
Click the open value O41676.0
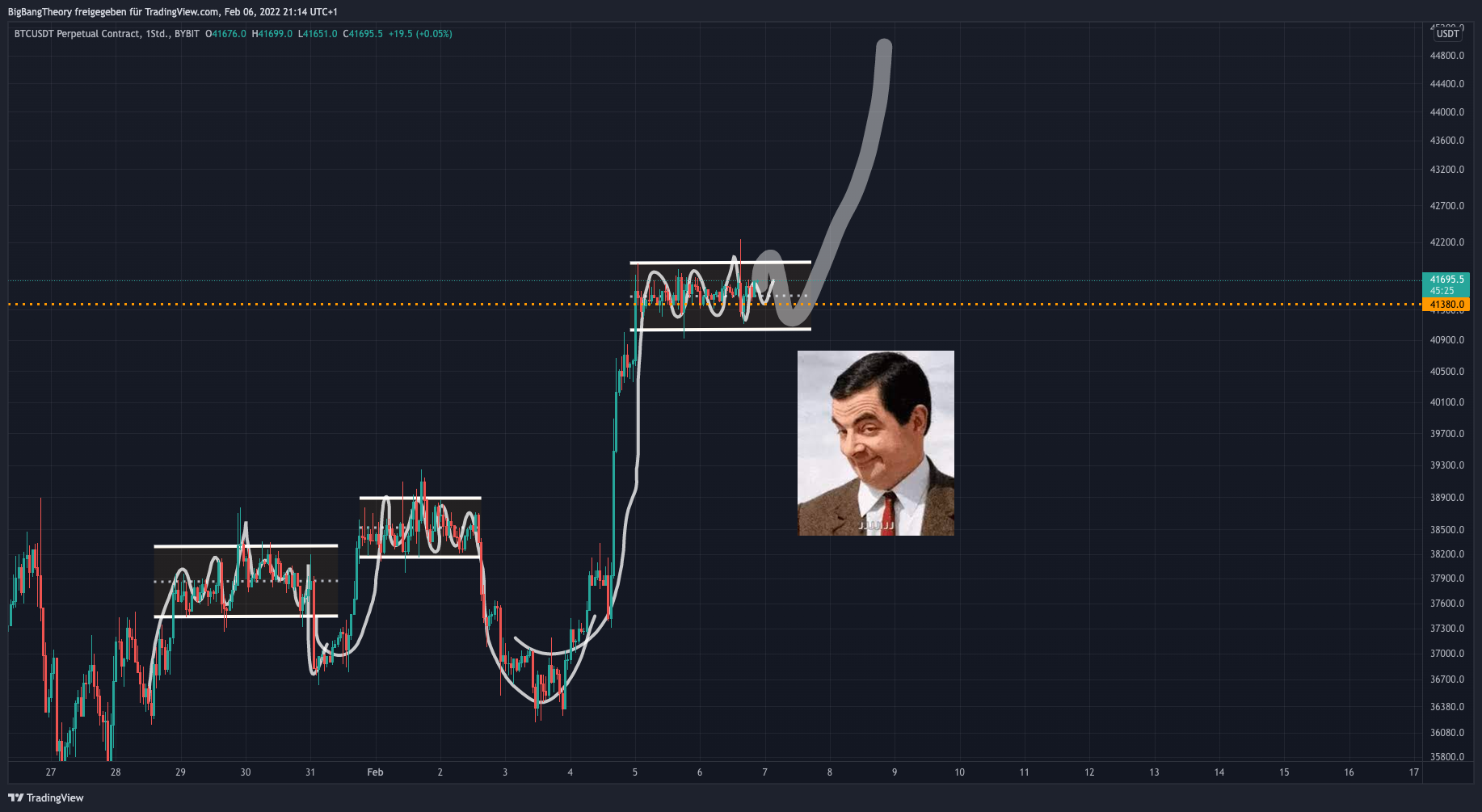coord(225,34)
